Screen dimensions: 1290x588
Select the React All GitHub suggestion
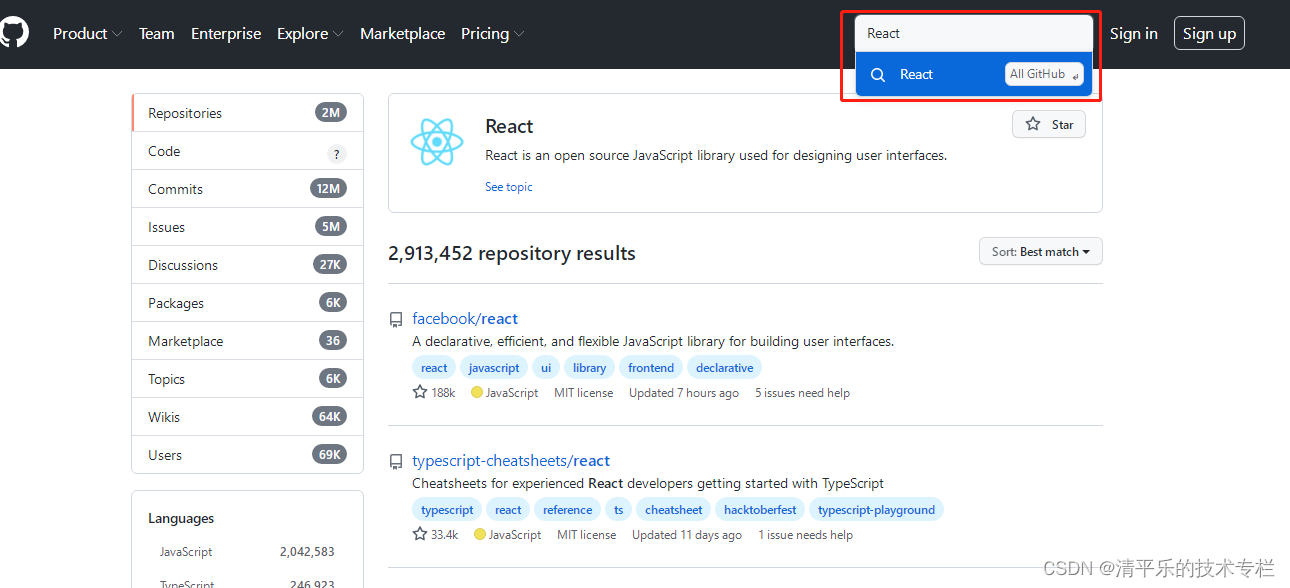974,75
